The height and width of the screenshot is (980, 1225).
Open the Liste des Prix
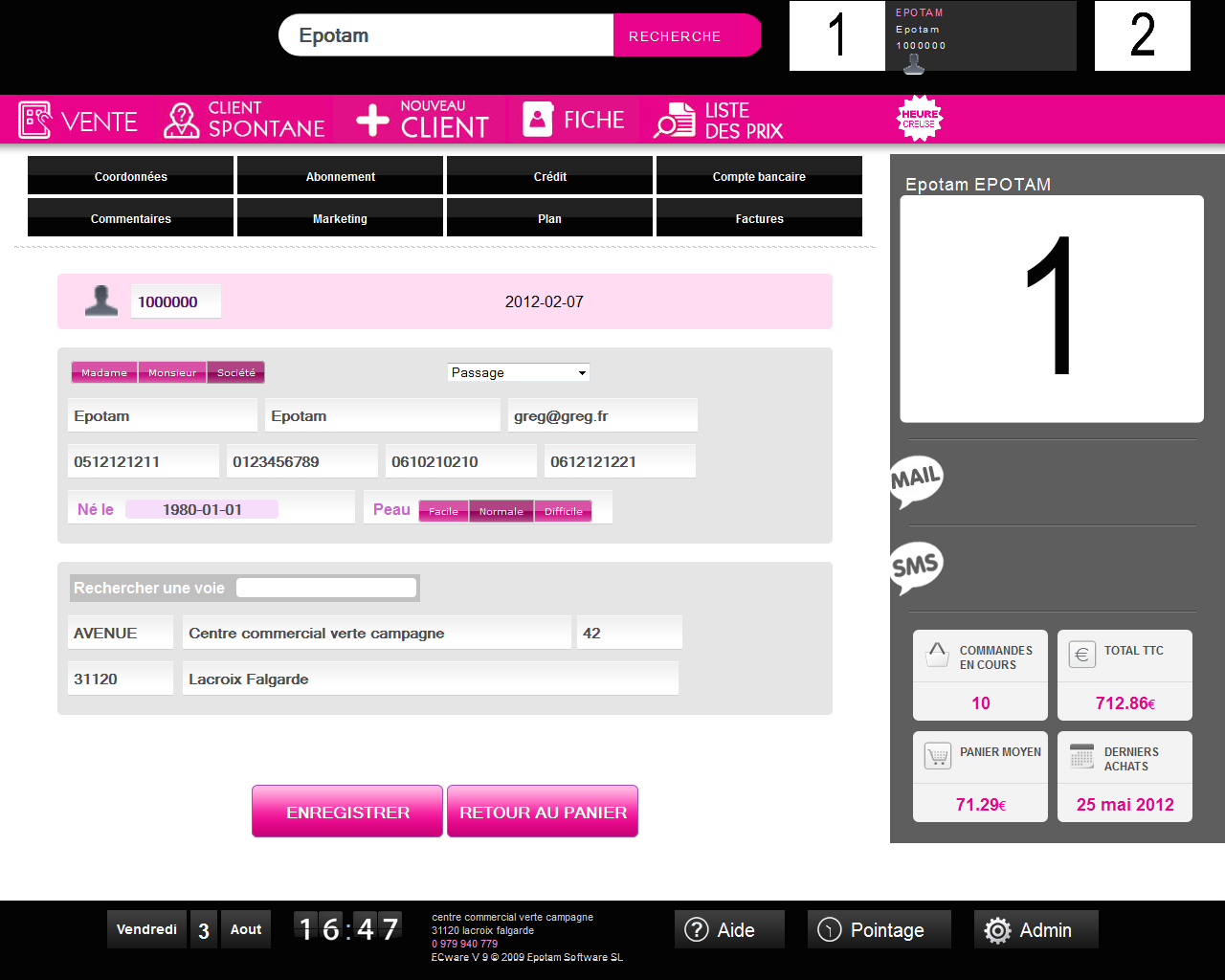(719, 121)
